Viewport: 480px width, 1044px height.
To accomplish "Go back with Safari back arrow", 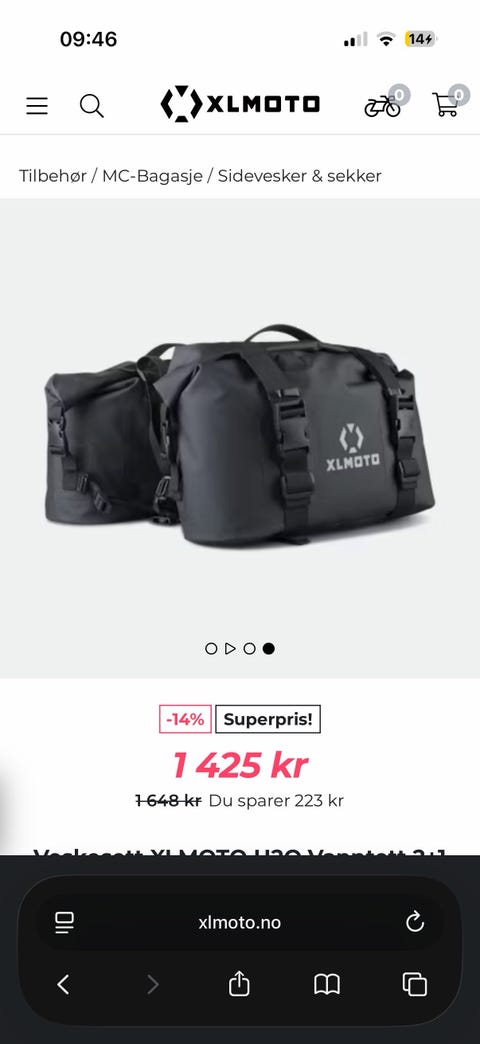I will pos(63,984).
